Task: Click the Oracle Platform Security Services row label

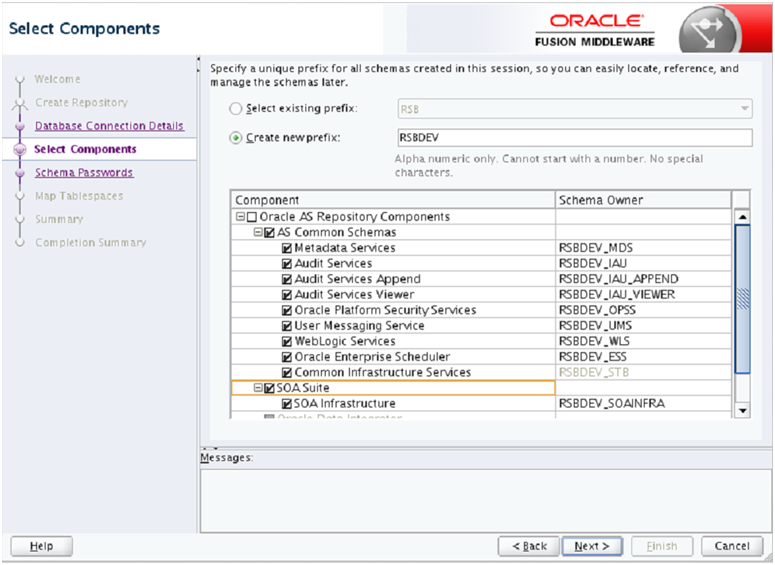Action: 386,310
